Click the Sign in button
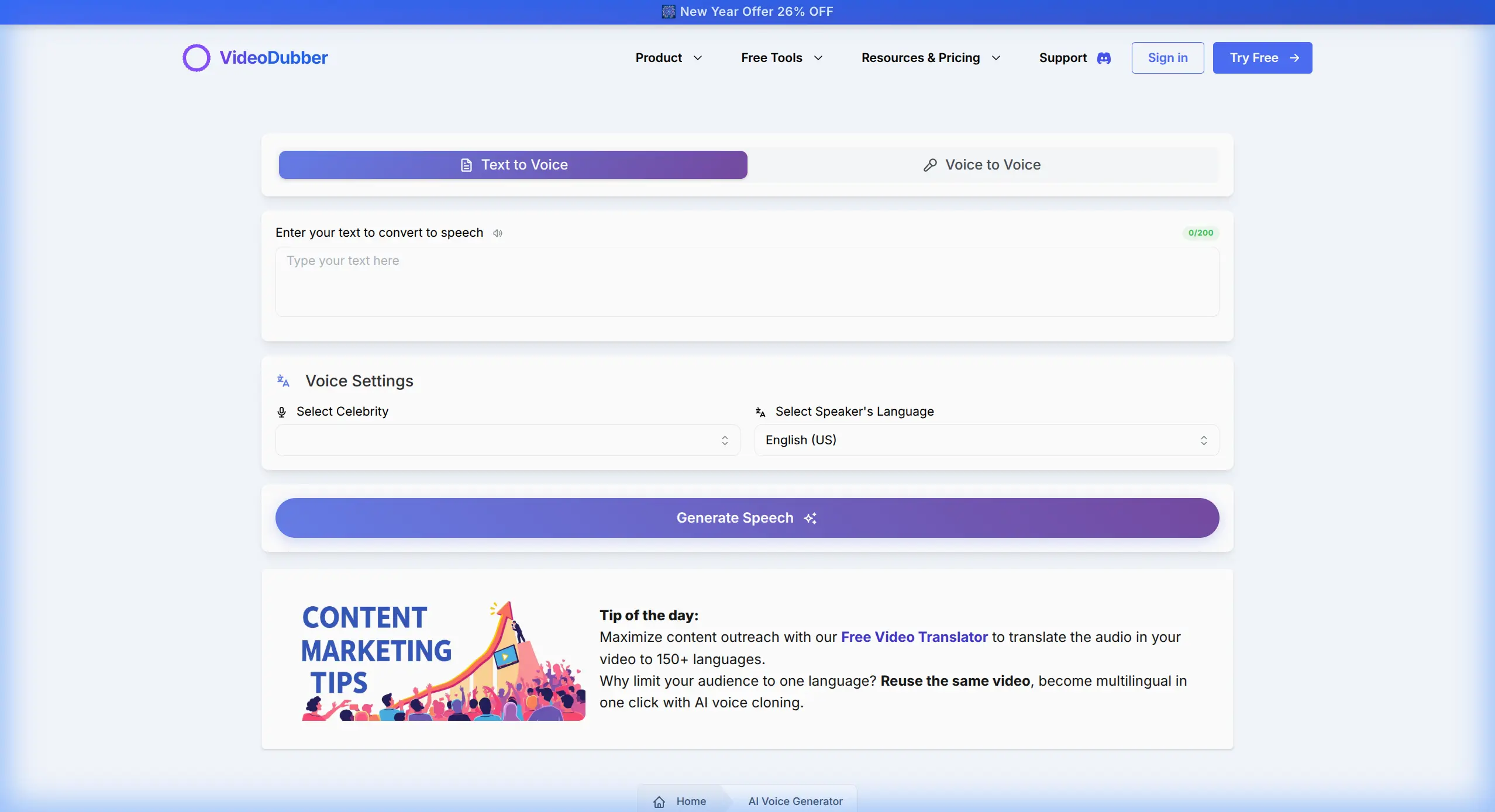 (x=1167, y=58)
